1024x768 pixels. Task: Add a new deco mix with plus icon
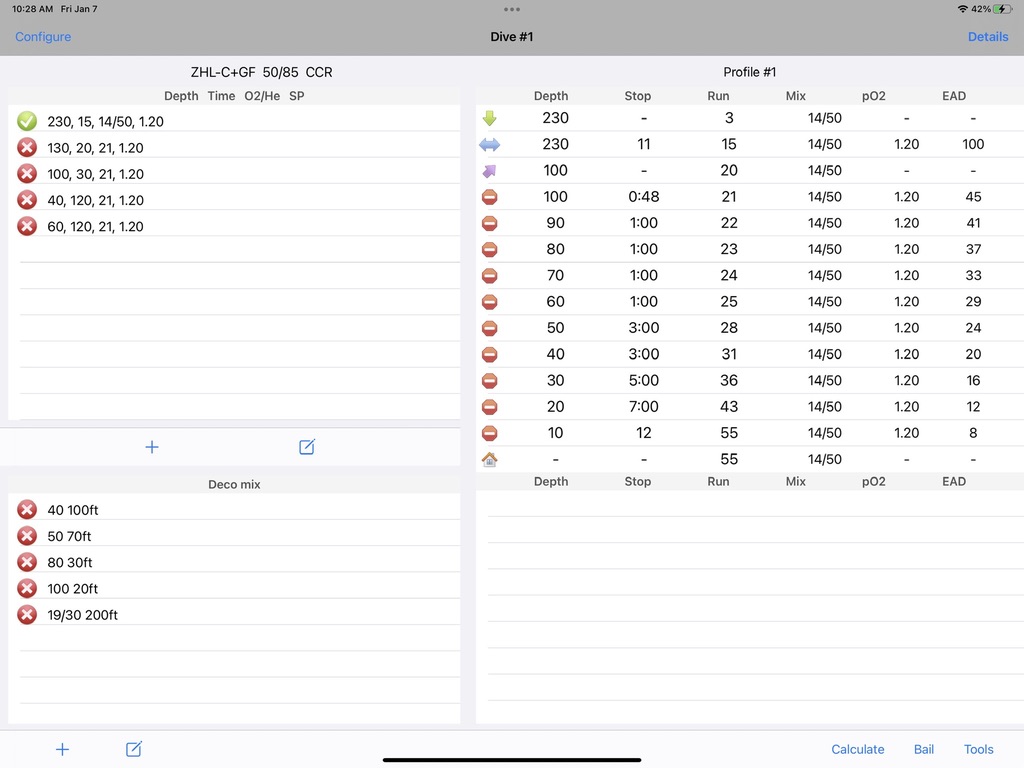click(x=62, y=749)
